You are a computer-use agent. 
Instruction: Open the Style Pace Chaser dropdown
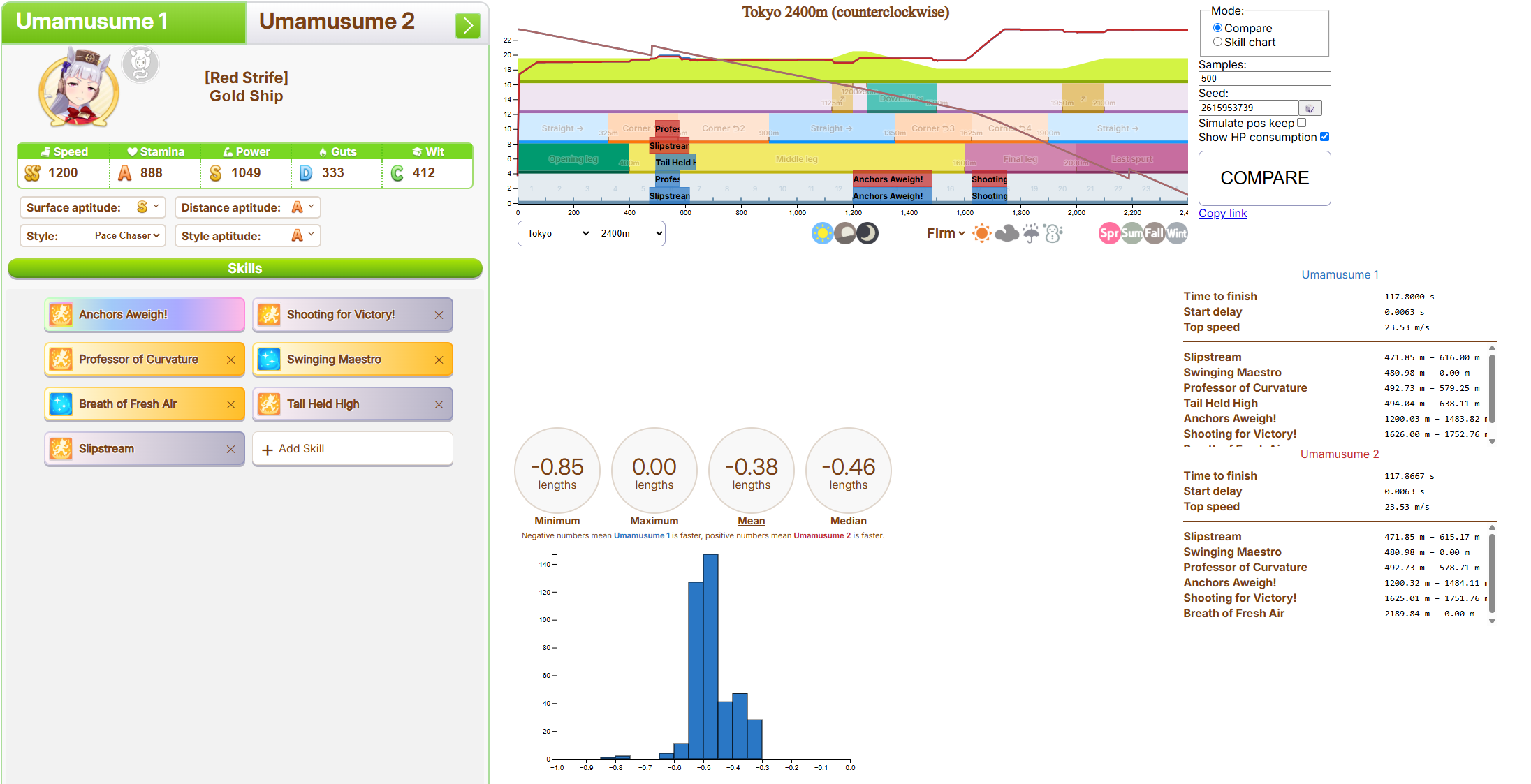pos(127,236)
